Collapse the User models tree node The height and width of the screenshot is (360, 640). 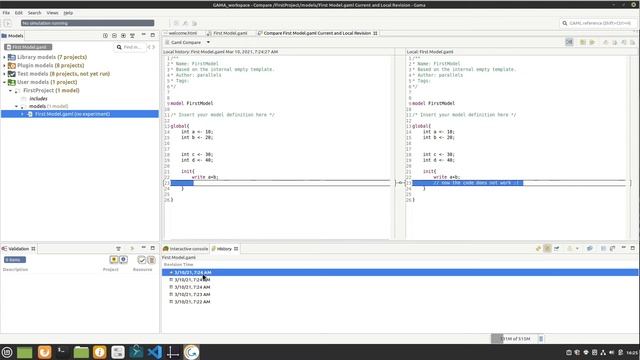4,82
